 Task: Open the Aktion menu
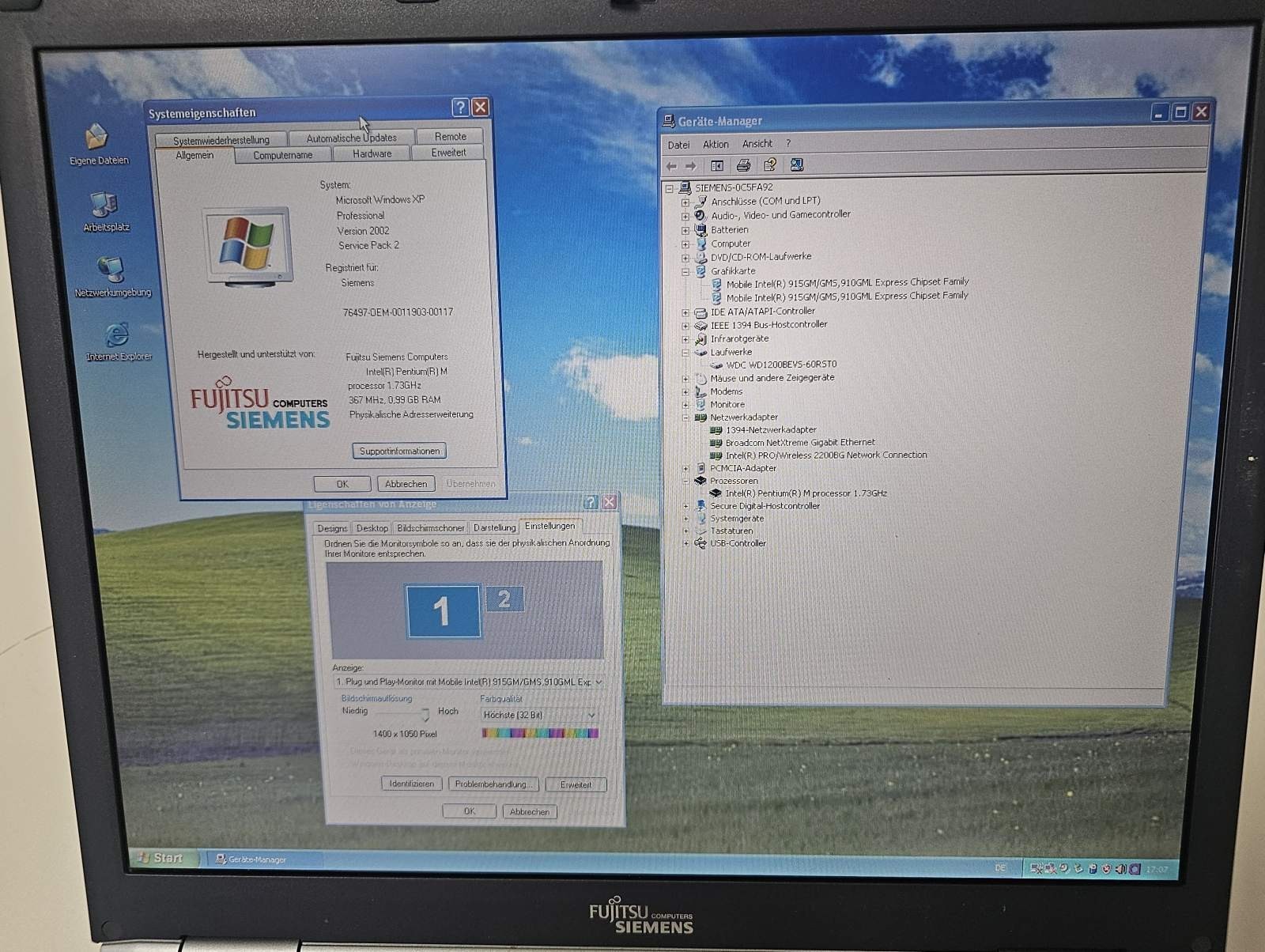(716, 144)
